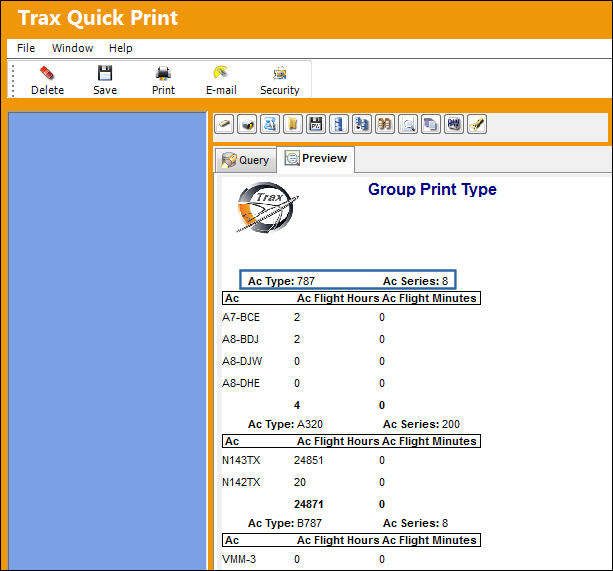The image size is (613, 571).
Task: Click the Ac Type: A320 group header
Action: tap(285, 424)
